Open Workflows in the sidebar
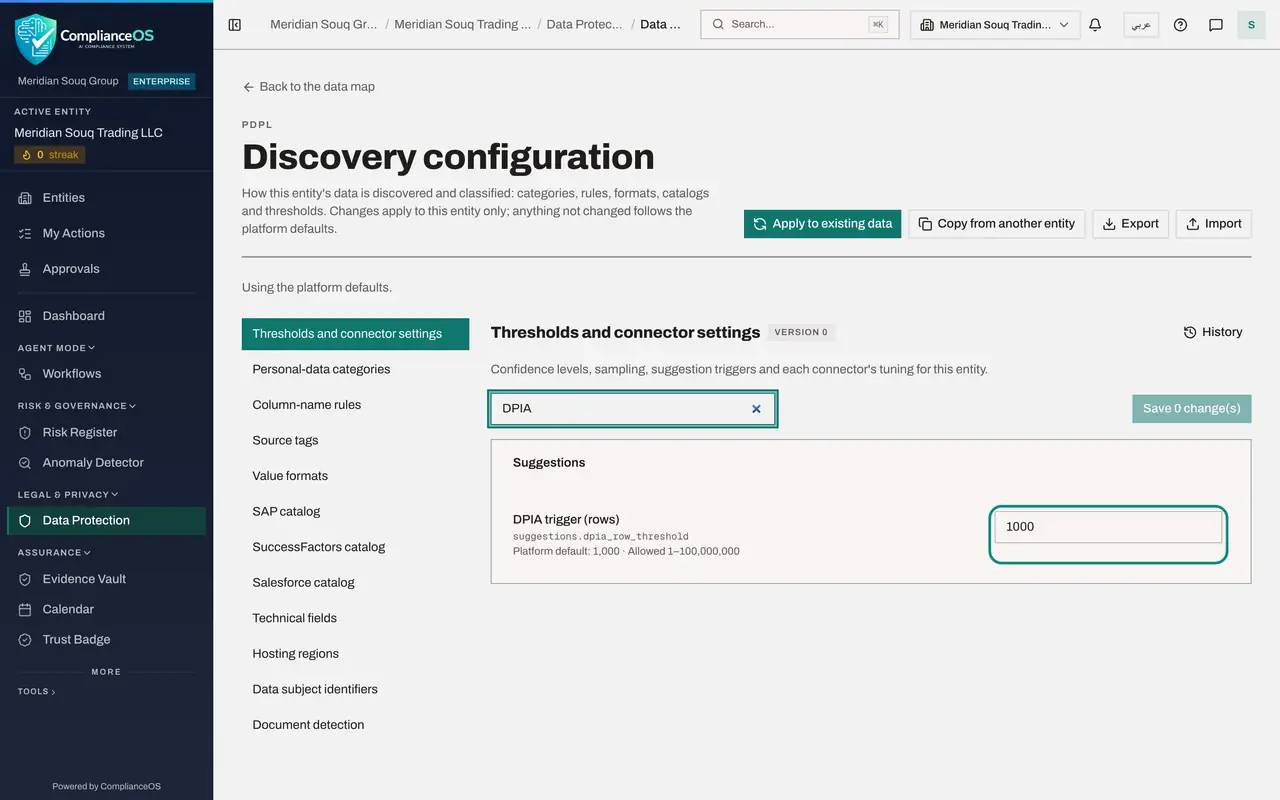The height and width of the screenshot is (800, 1280). [106, 374]
